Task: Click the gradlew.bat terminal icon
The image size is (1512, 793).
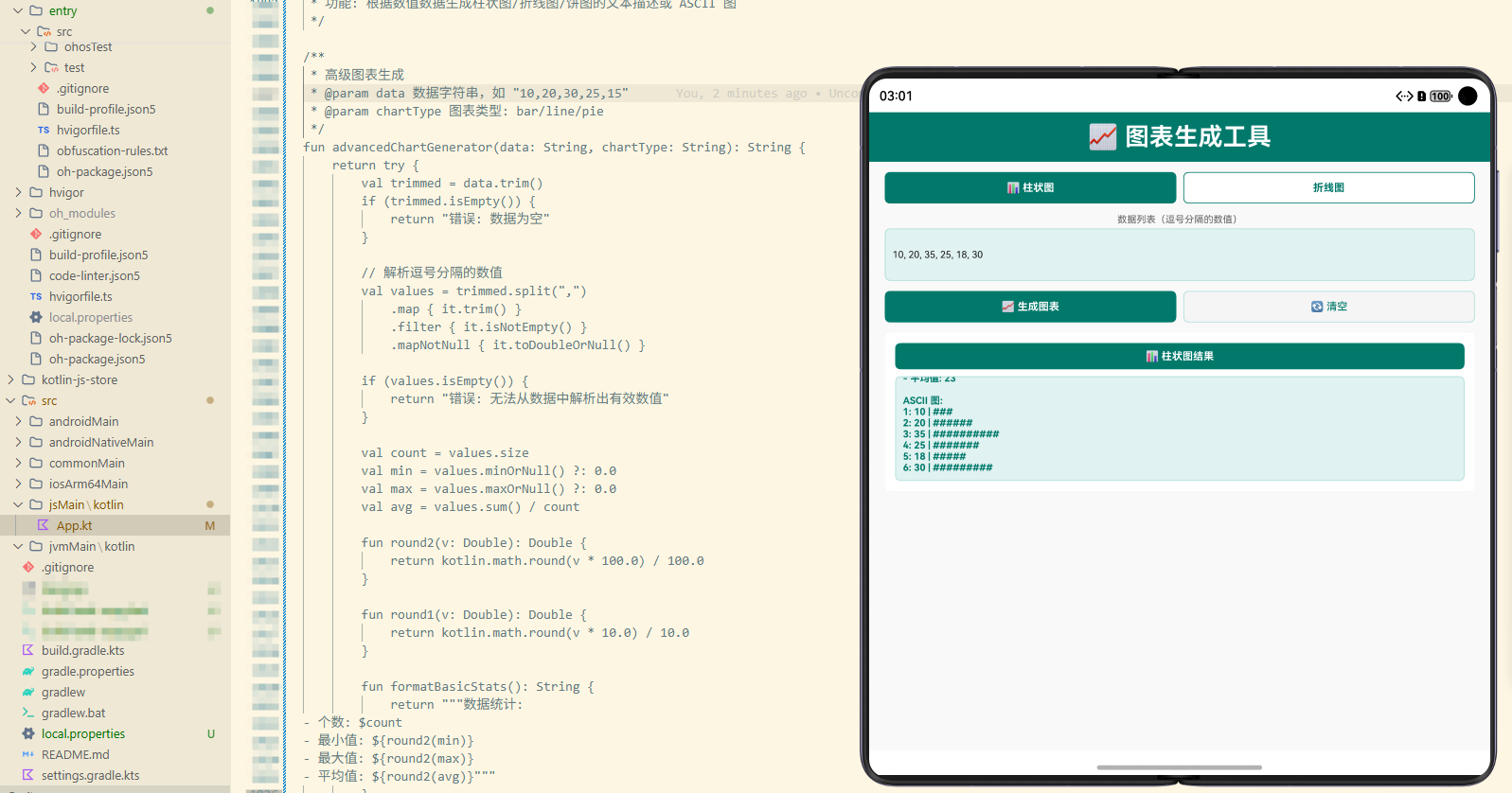Action: click(28, 713)
